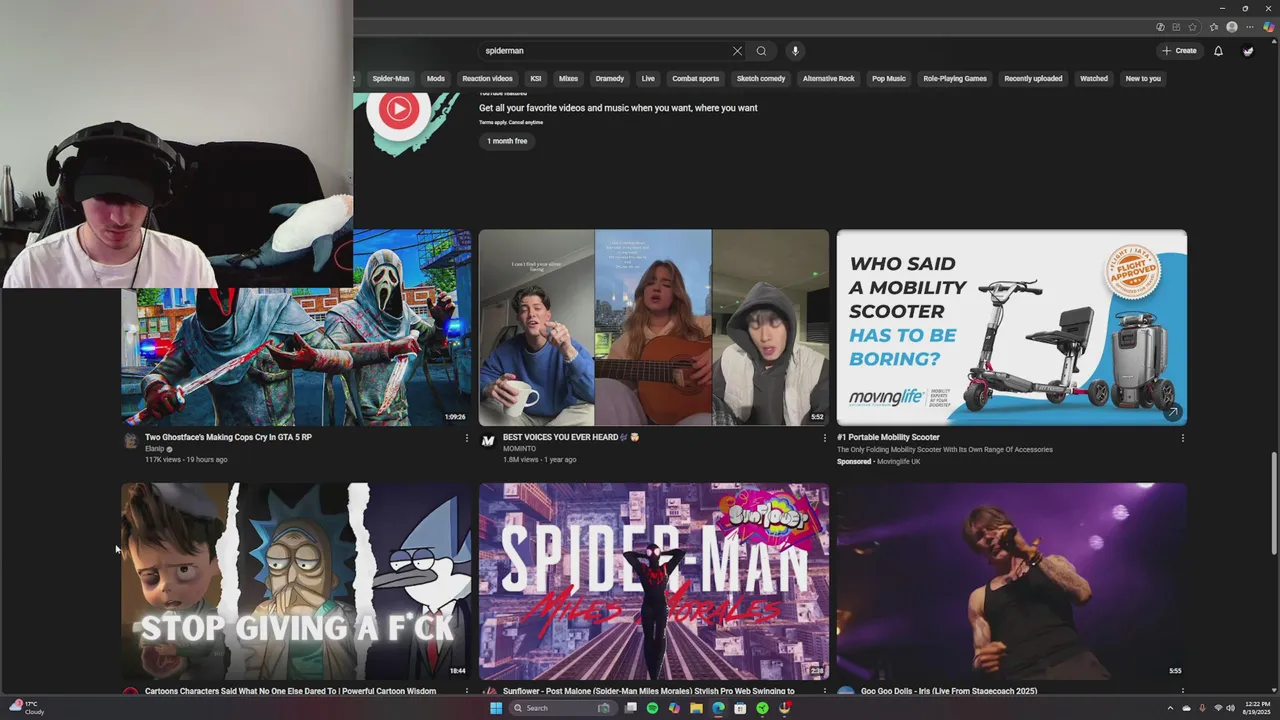Open File Explorer from the taskbar
Viewport: 1280px width, 720px height.
pos(696,708)
